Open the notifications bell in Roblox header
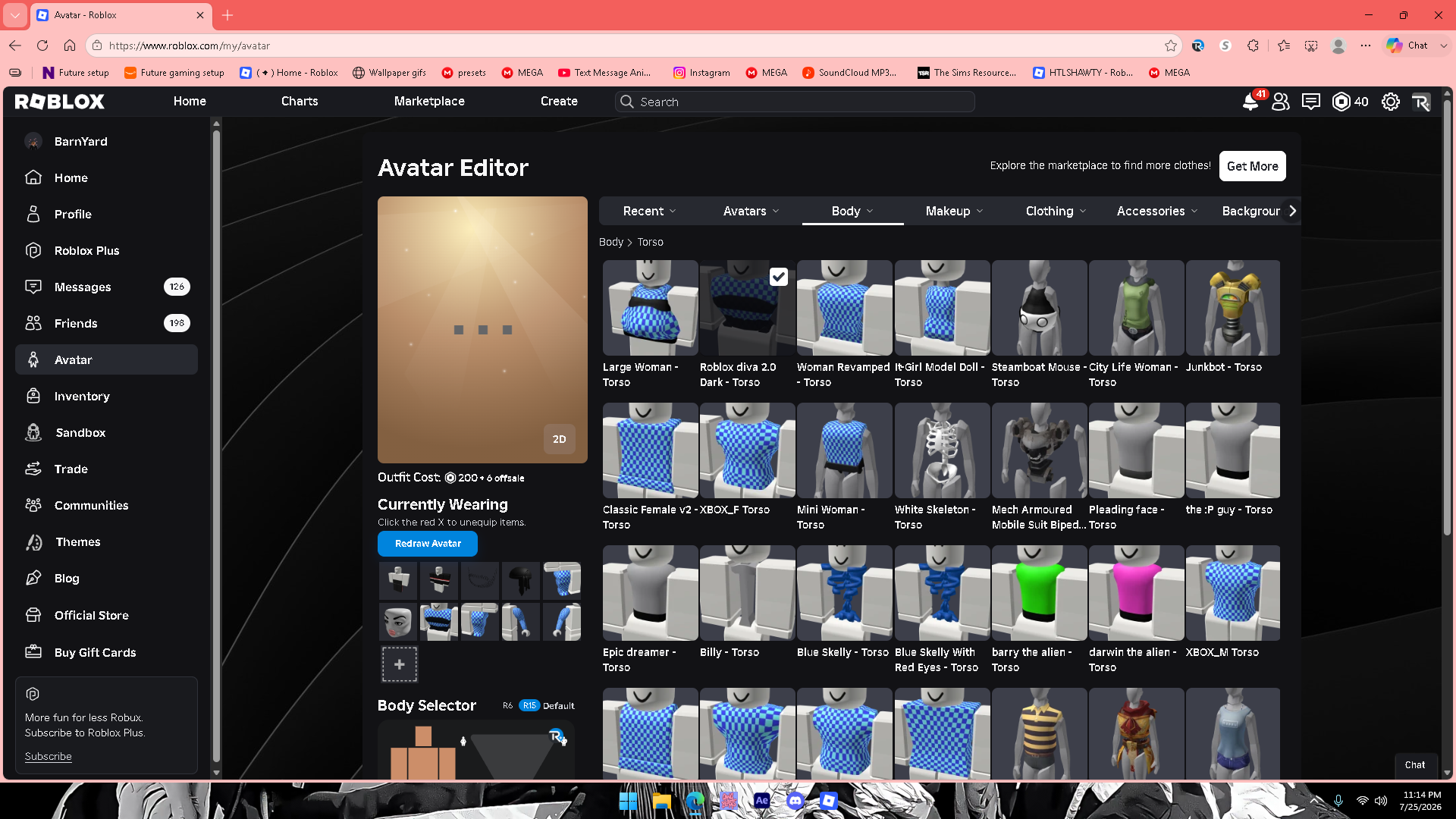 click(1250, 102)
